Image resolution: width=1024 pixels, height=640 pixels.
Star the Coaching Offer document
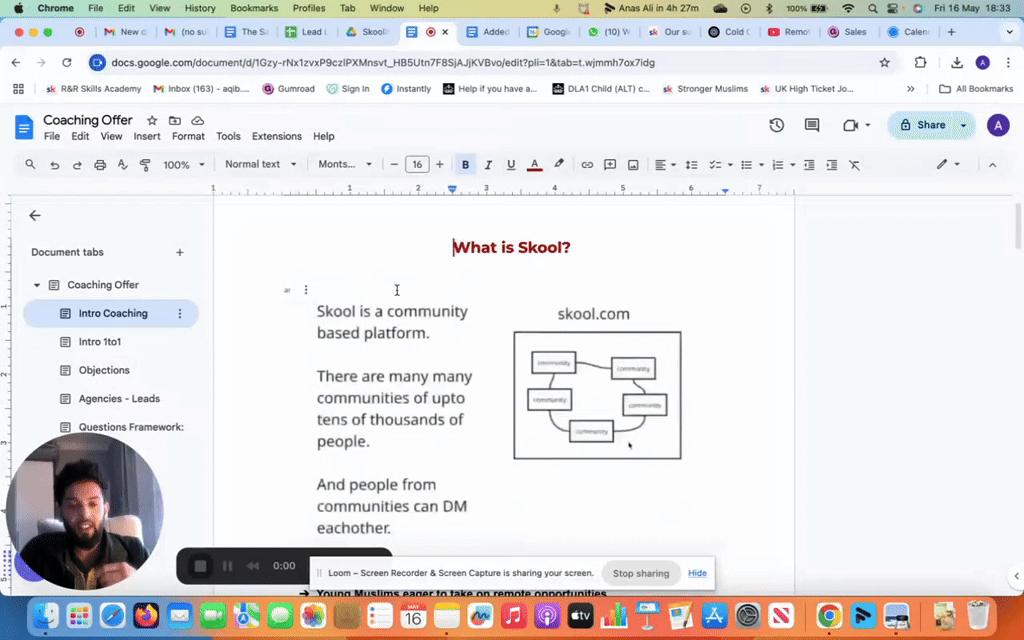tap(152, 120)
